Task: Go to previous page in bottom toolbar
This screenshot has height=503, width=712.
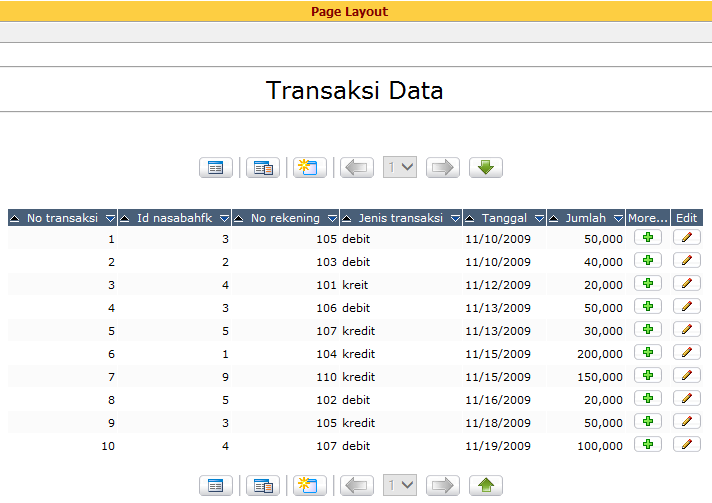Action: click(357, 485)
